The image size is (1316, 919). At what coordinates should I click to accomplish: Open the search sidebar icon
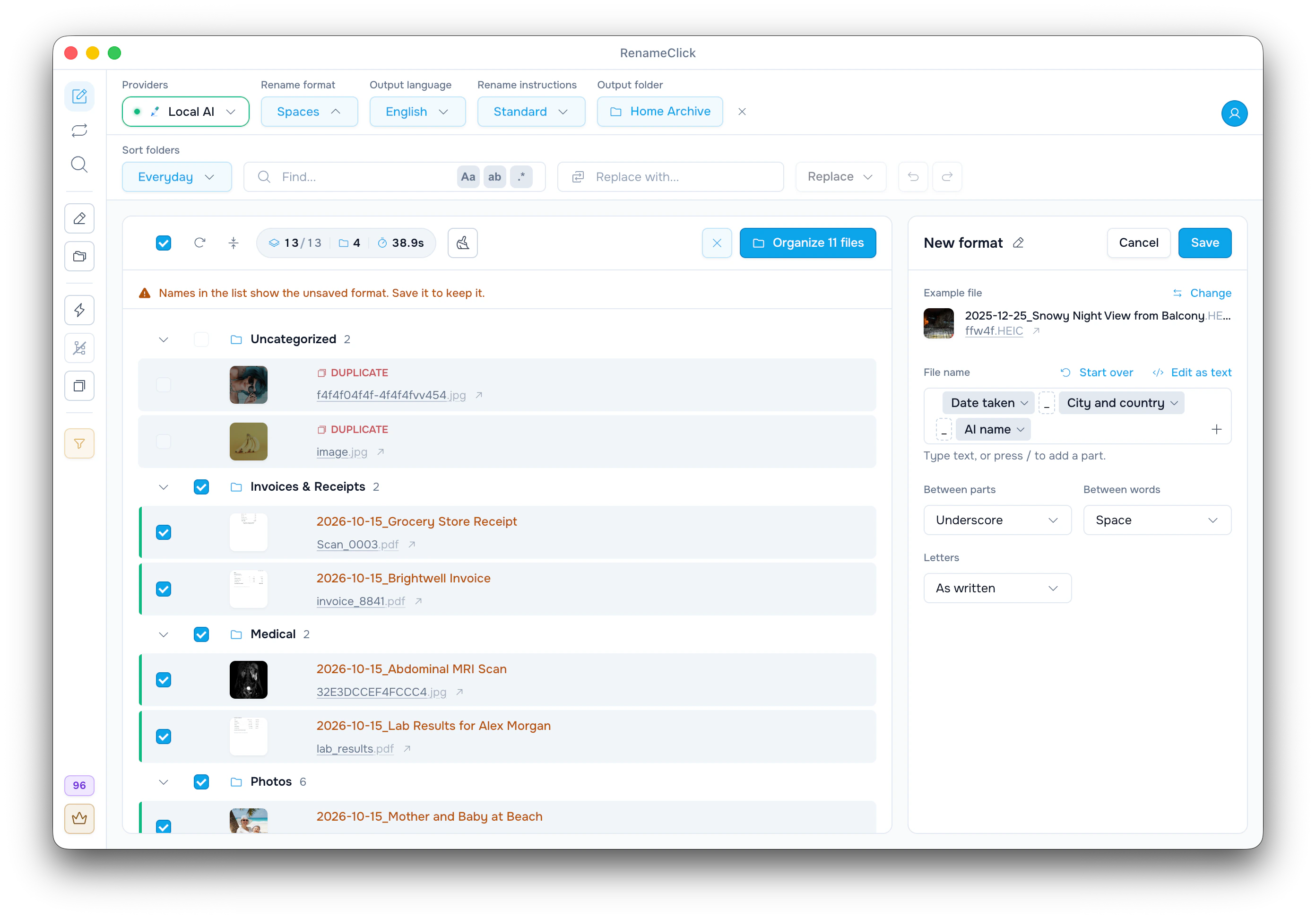point(79,165)
